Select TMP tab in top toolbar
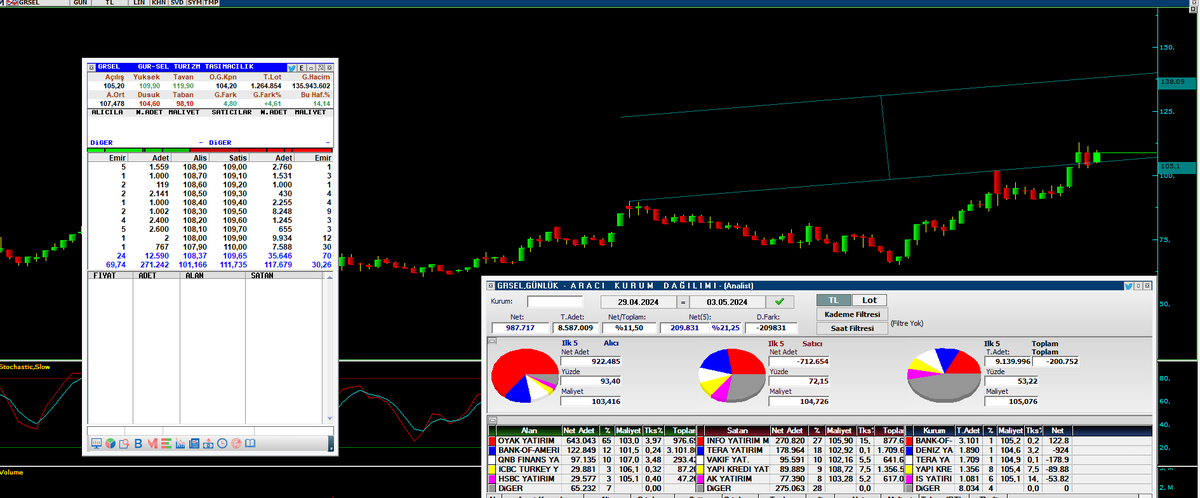1200x498 pixels. [x=211, y=3]
